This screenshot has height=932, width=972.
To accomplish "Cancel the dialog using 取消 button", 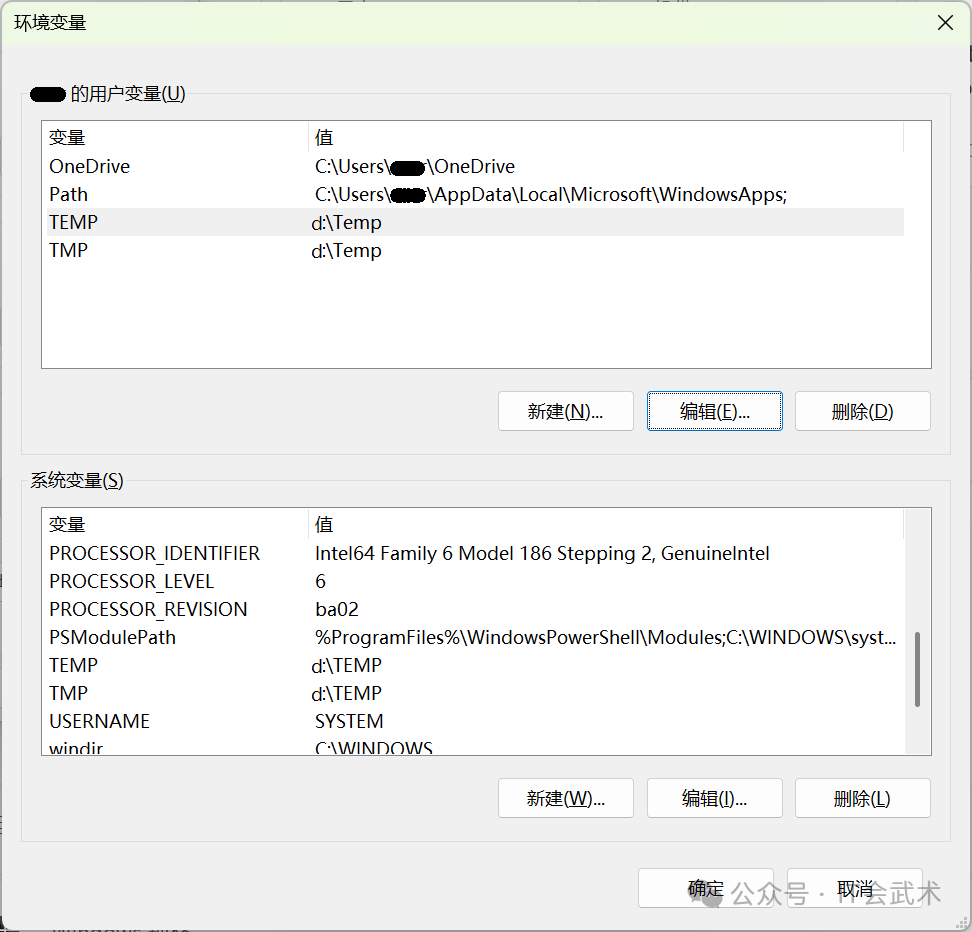I will coord(855,888).
